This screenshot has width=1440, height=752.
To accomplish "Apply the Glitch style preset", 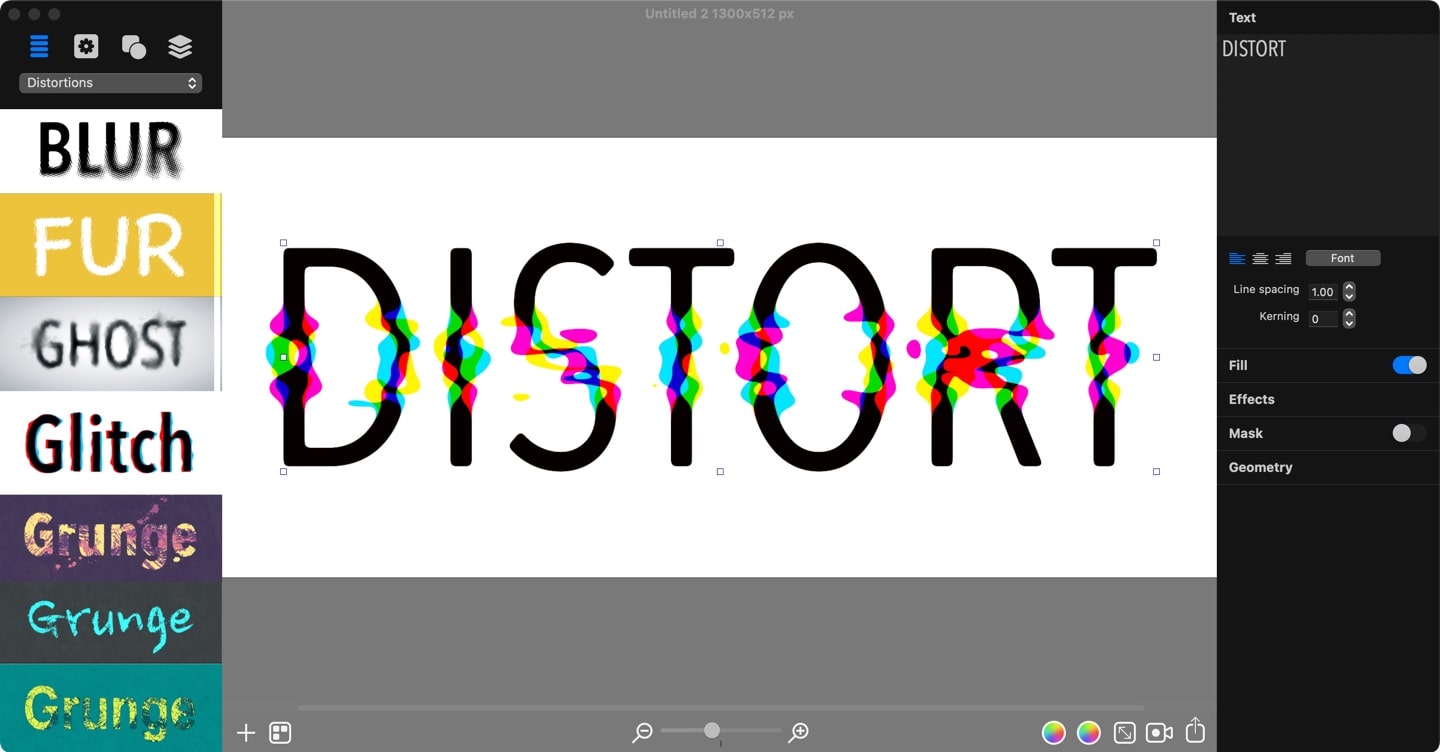I will [110, 442].
